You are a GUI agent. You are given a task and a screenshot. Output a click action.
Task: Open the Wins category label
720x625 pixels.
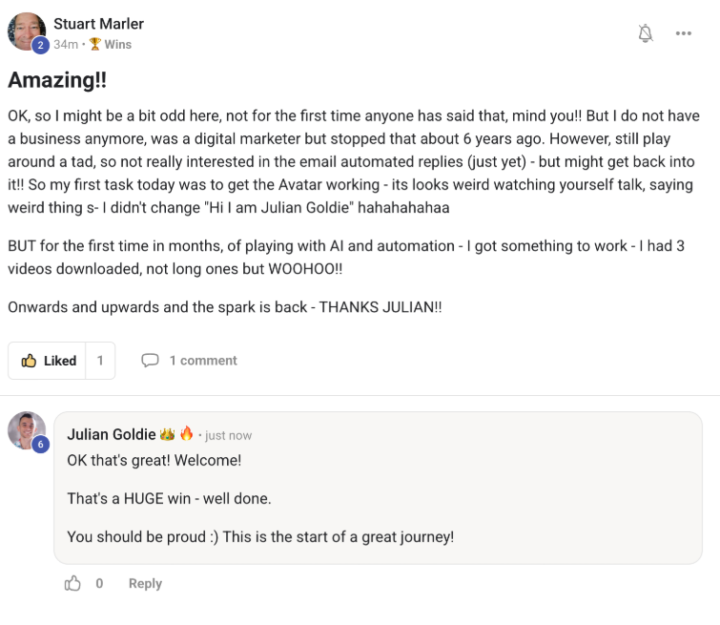click(118, 44)
